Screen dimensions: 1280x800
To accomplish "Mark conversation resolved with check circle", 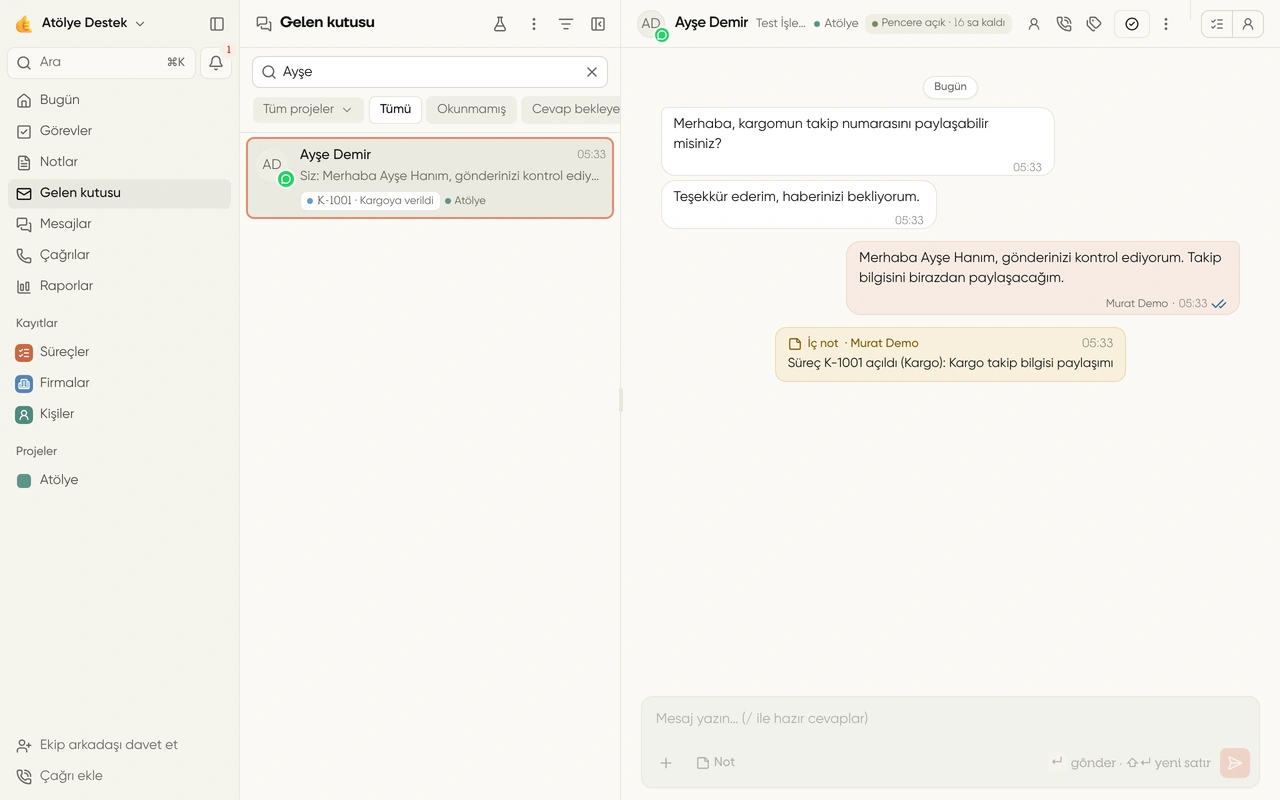I will 1132,24.
